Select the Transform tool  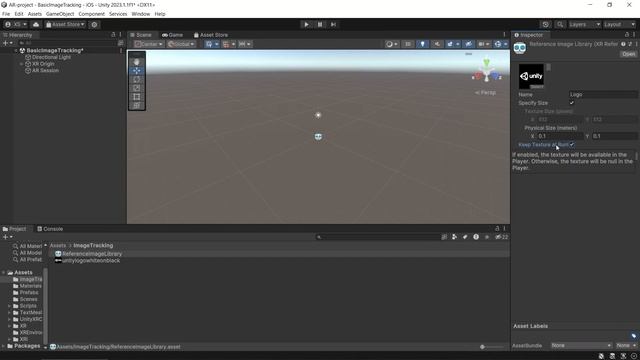click(137, 105)
